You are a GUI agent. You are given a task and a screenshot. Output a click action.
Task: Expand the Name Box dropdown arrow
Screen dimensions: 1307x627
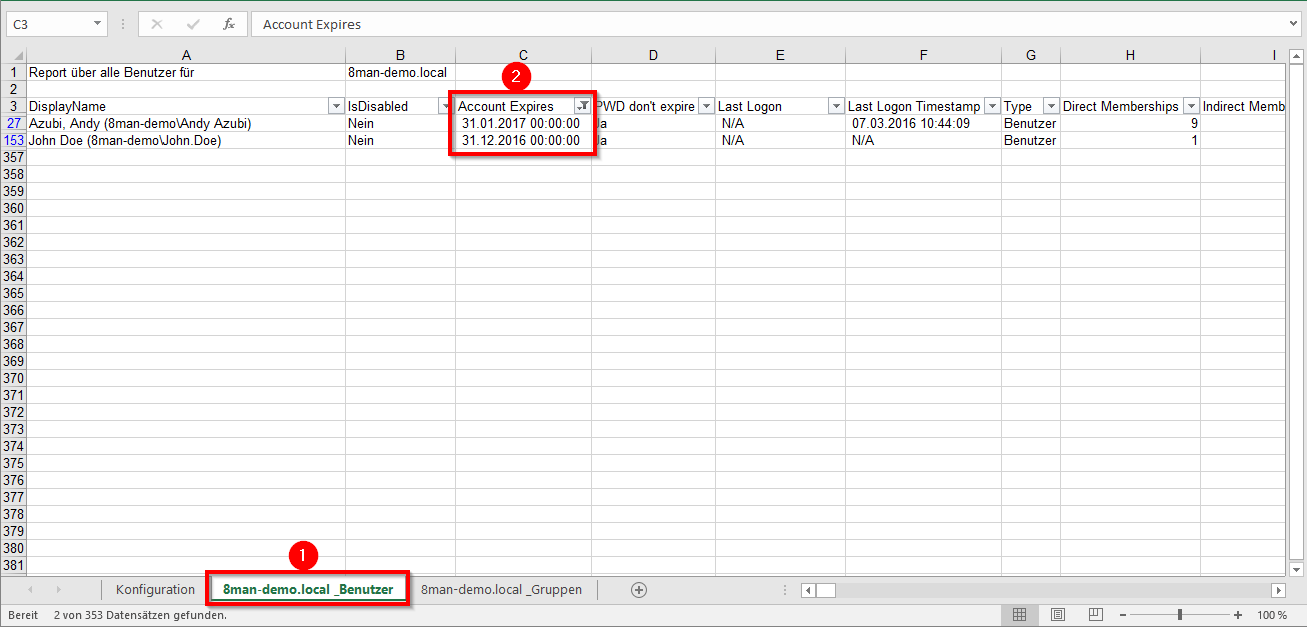click(97, 24)
